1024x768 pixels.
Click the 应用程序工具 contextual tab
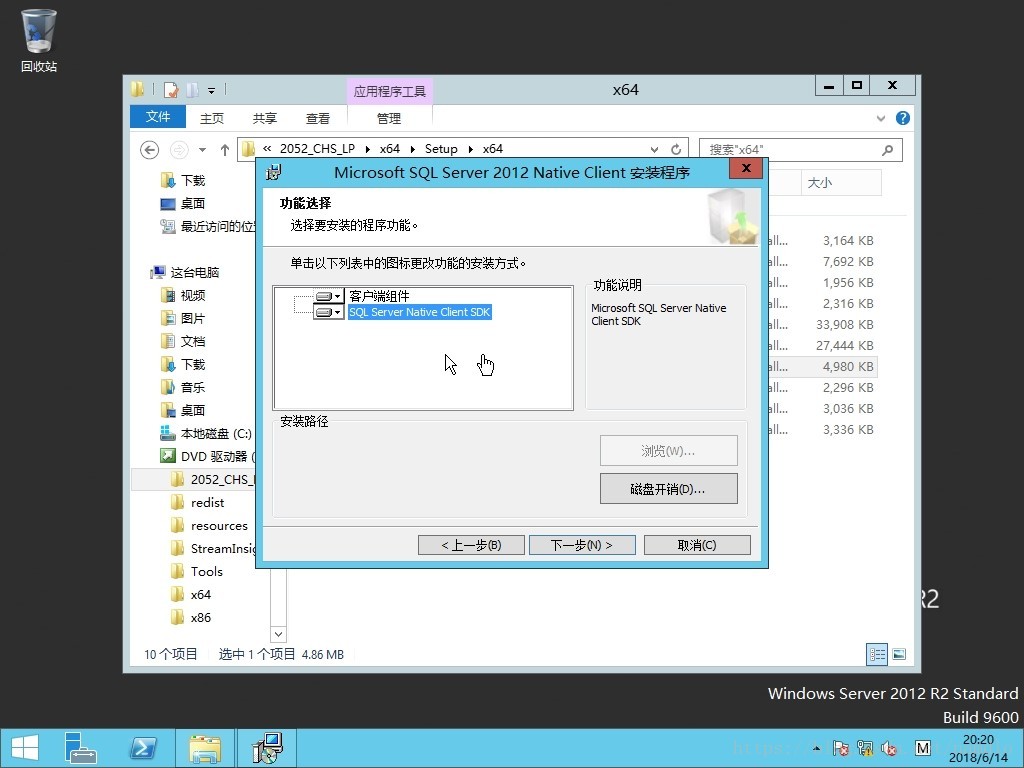(389, 91)
